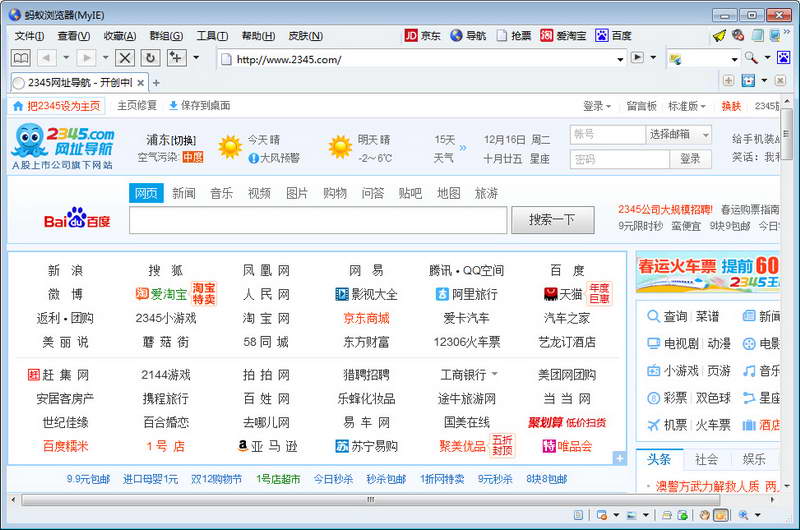800x530 pixels.
Task: Open the JD 京东 shortcut in links bar
Action: point(422,36)
